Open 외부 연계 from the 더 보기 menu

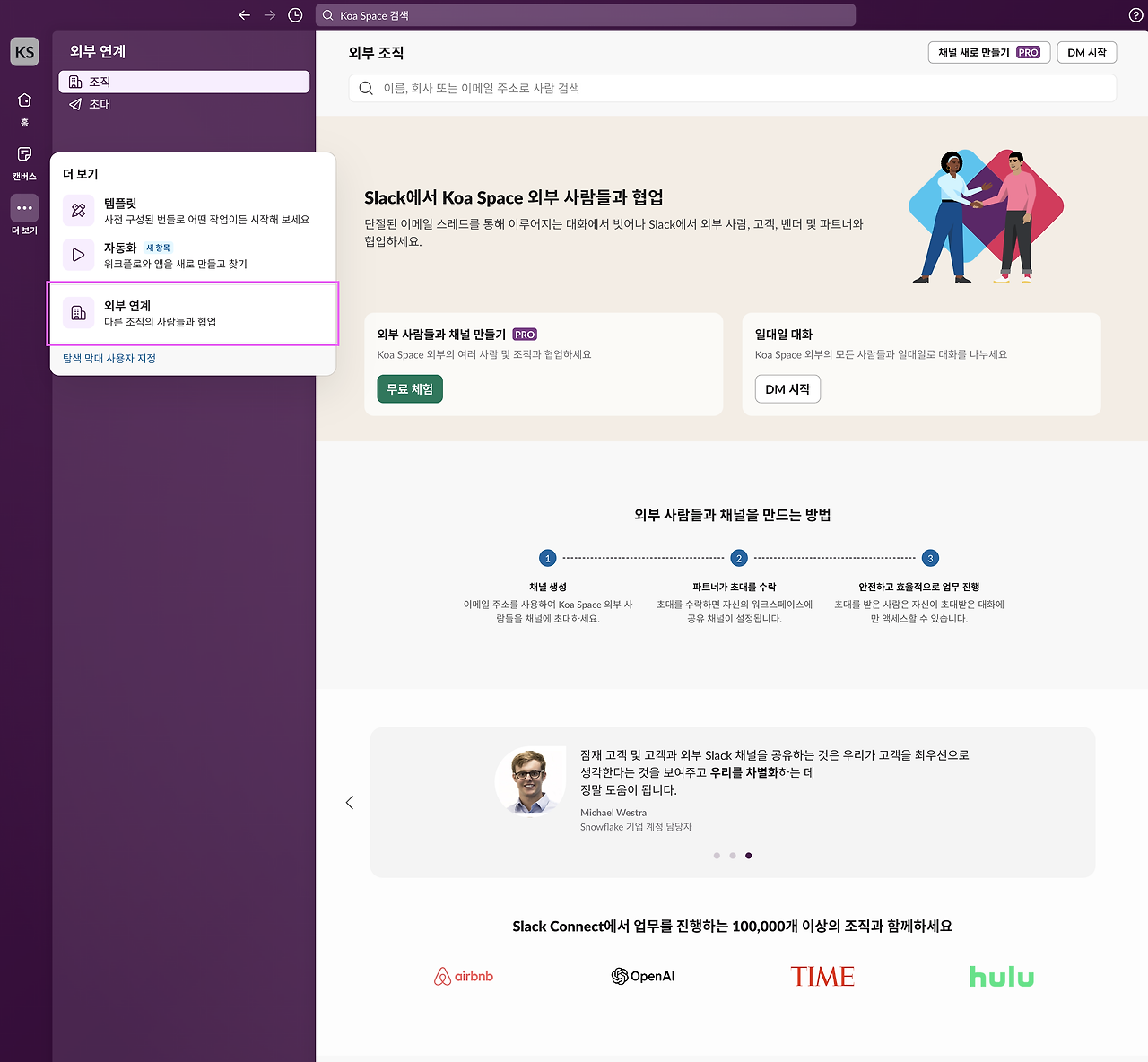tap(193, 313)
